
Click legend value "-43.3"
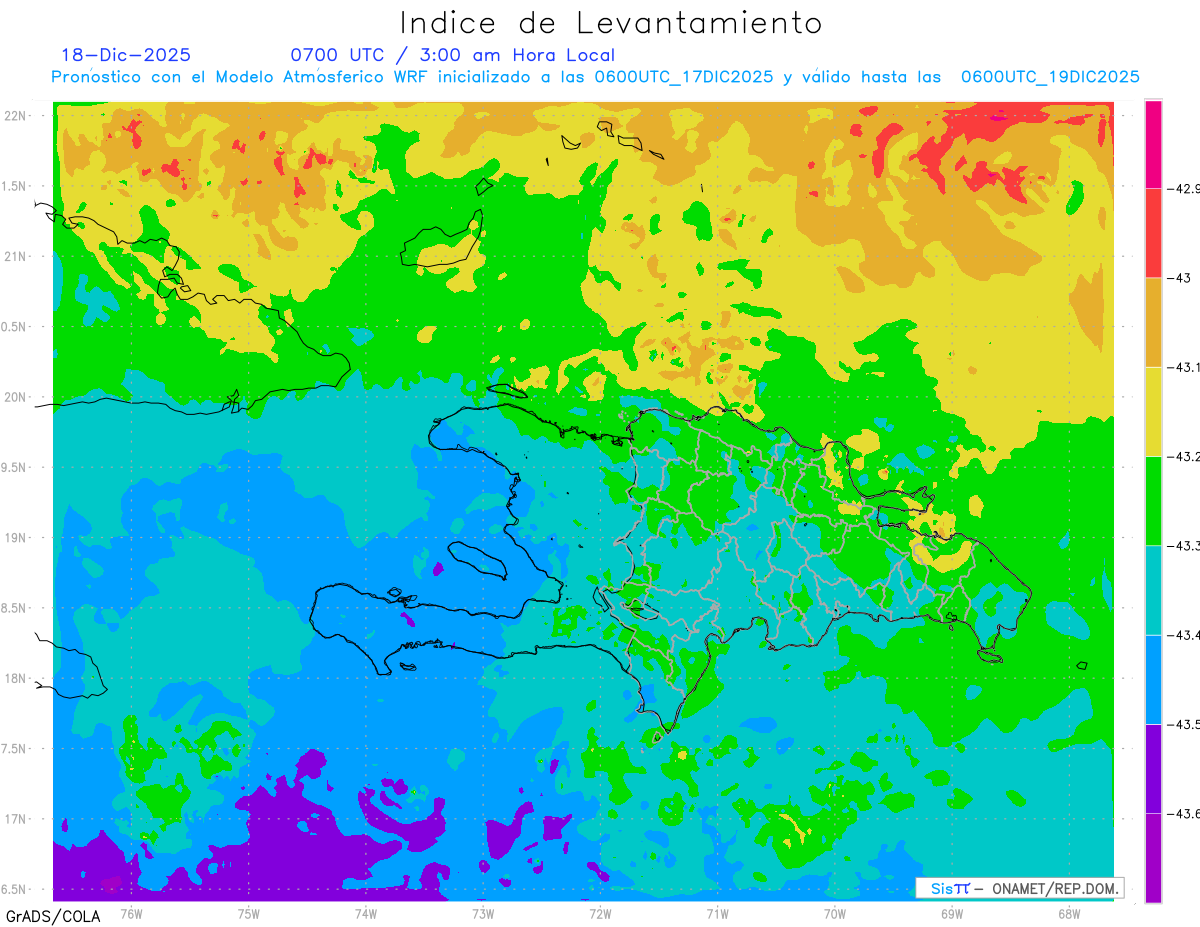(x=1183, y=545)
